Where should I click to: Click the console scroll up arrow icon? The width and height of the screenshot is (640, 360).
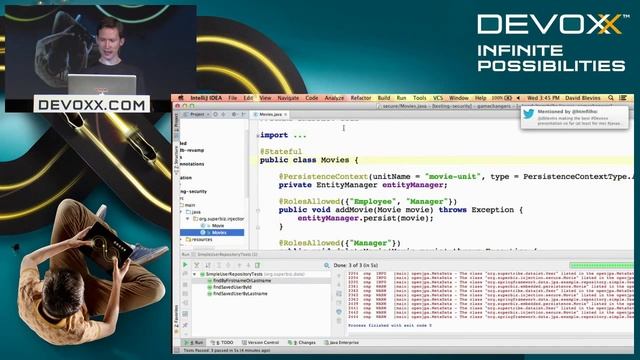coord(339,276)
